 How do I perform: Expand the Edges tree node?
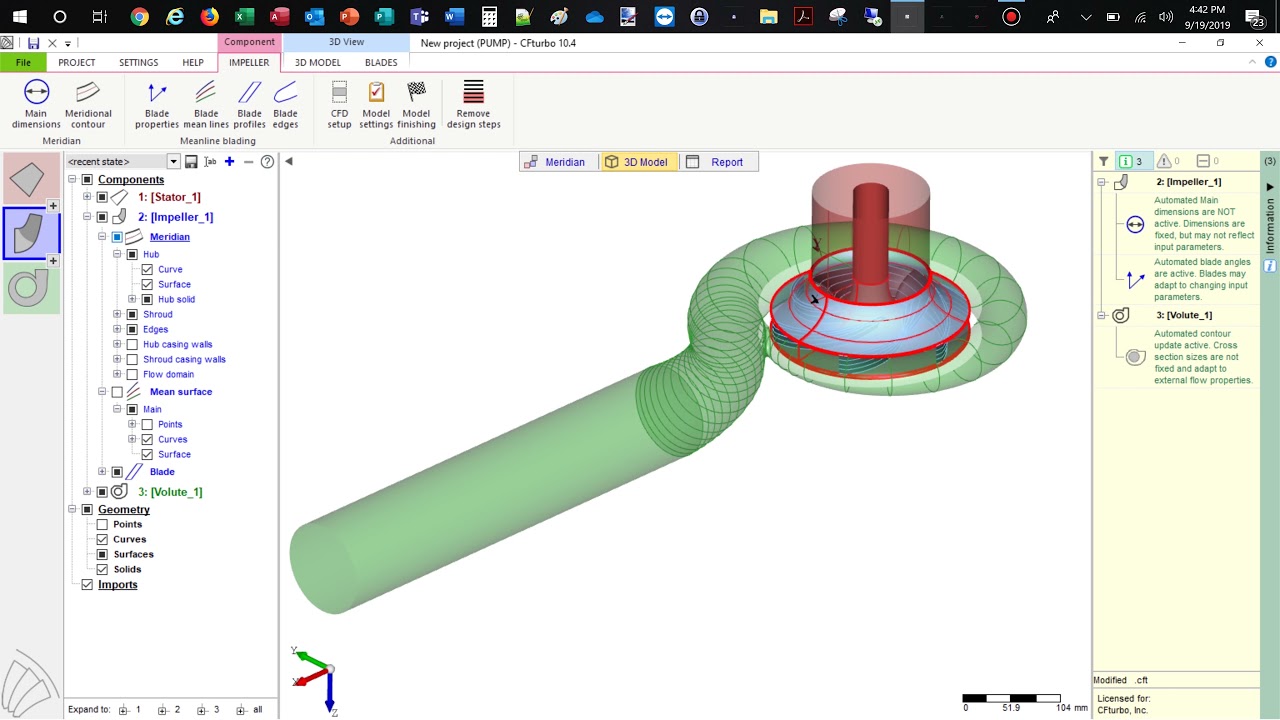[x=117, y=329]
